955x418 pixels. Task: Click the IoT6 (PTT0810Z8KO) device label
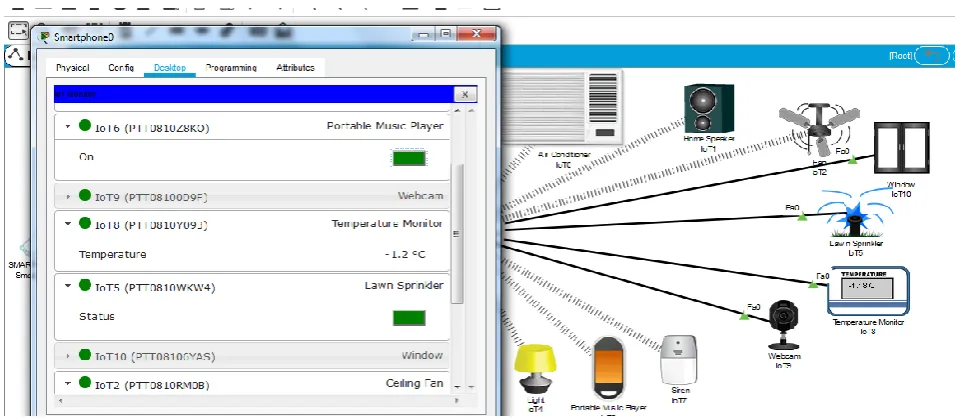point(152,128)
